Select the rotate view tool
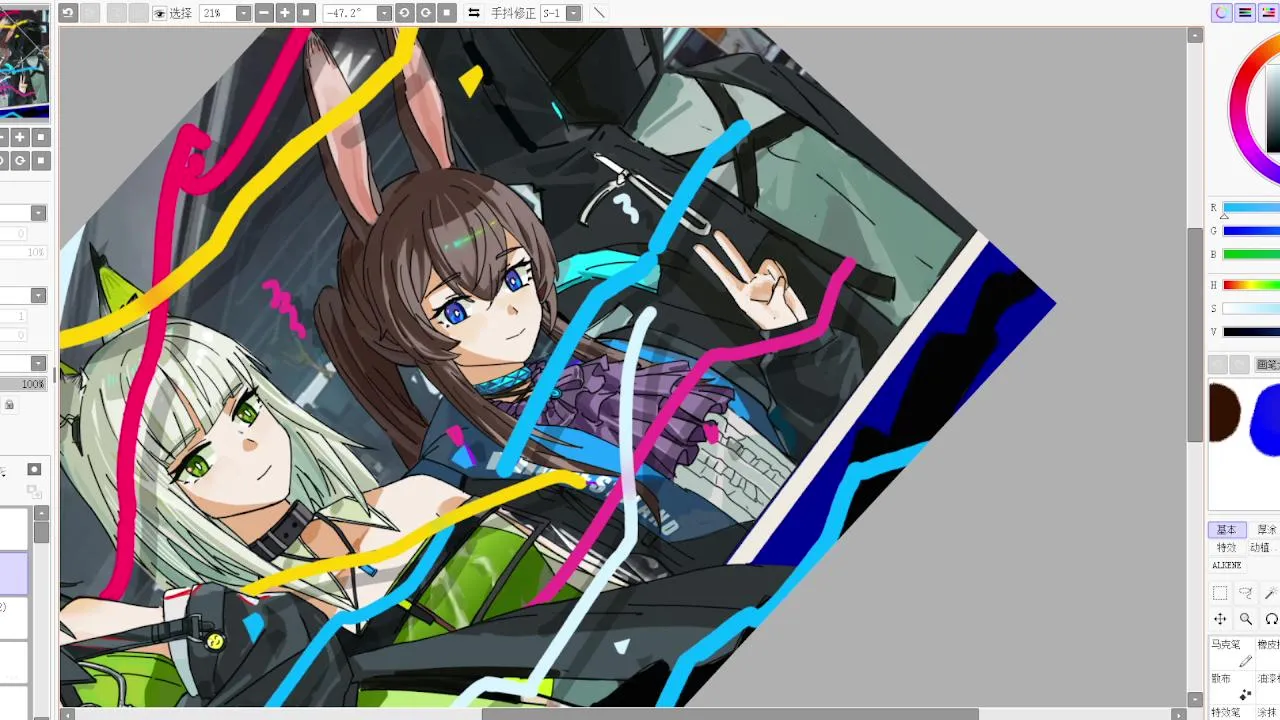The width and height of the screenshot is (1280, 720). 1270,620
